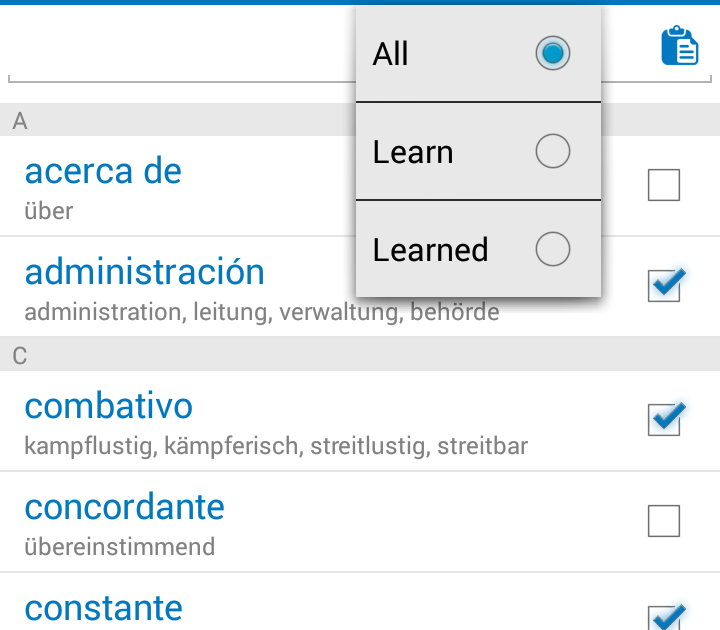The height and width of the screenshot is (630, 720).
Task: Select the Learn radio button
Action: click(553, 152)
